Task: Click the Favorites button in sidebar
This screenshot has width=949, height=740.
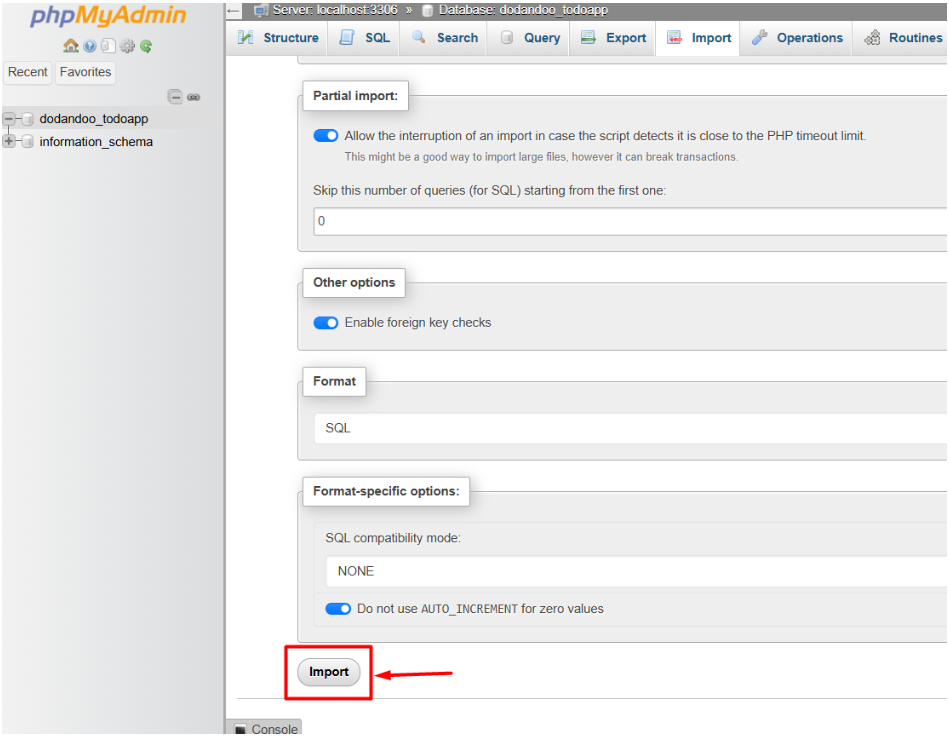Action: [x=85, y=72]
